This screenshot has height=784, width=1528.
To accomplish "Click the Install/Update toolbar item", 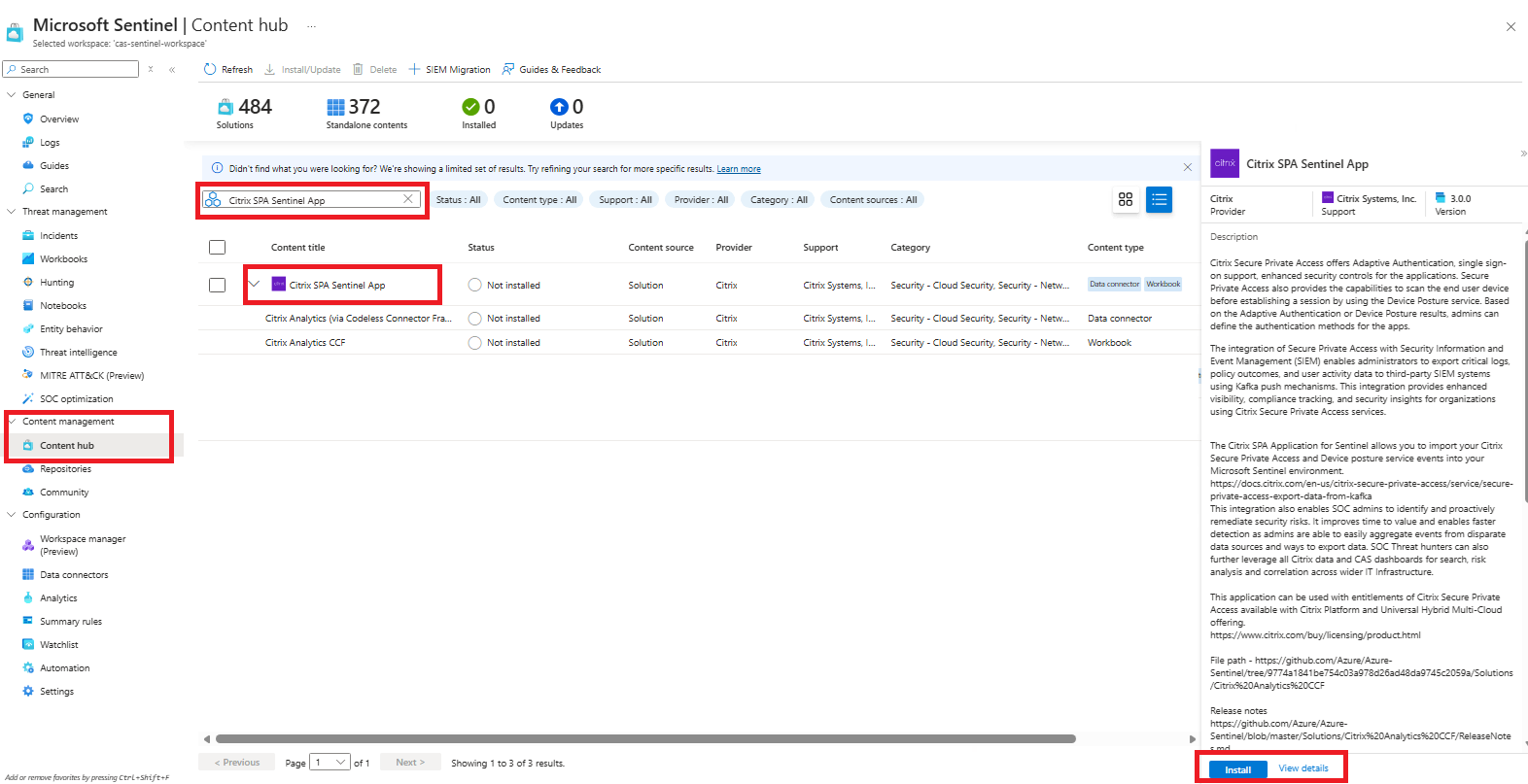I will click(302, 70).
